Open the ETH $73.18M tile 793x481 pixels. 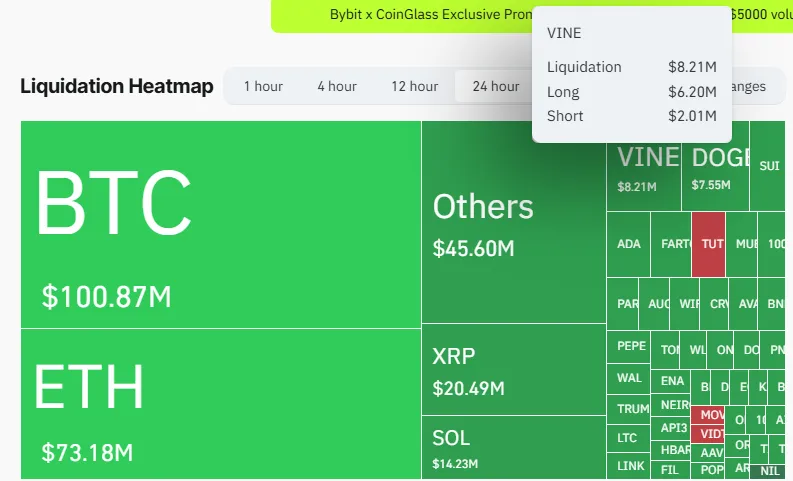[x=220, y=403]
